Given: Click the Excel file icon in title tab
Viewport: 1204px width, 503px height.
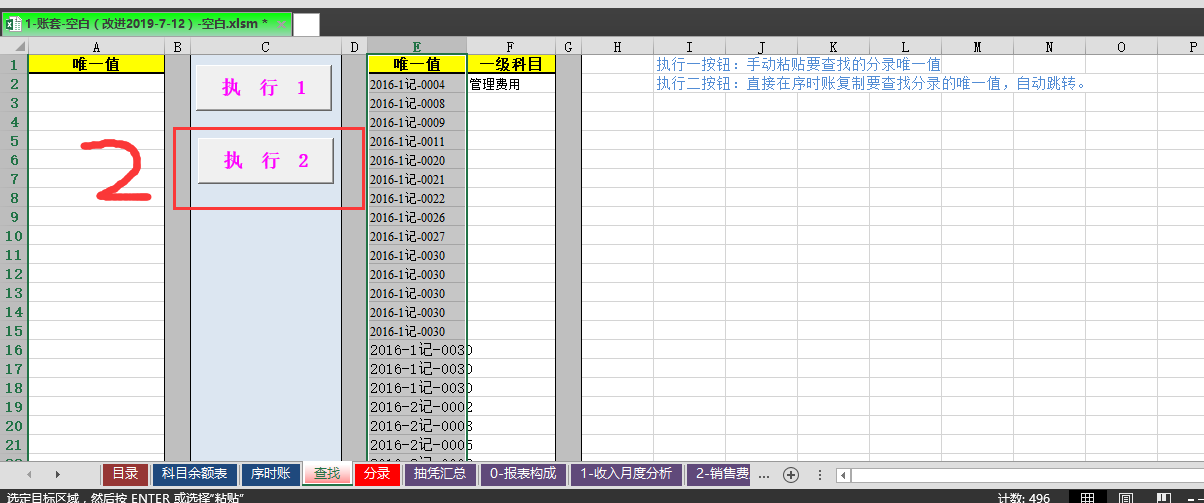Looking at the screenshot, I should click(13, 23).
